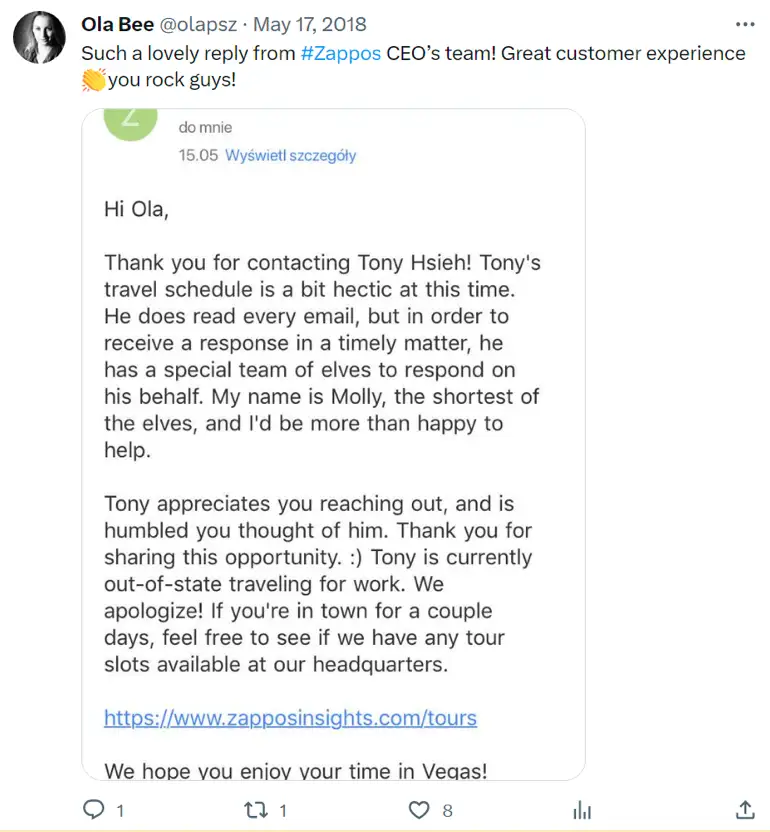Open Ola Bee's profile via her name
Screen dimensions: 770x832
[119, 23]
